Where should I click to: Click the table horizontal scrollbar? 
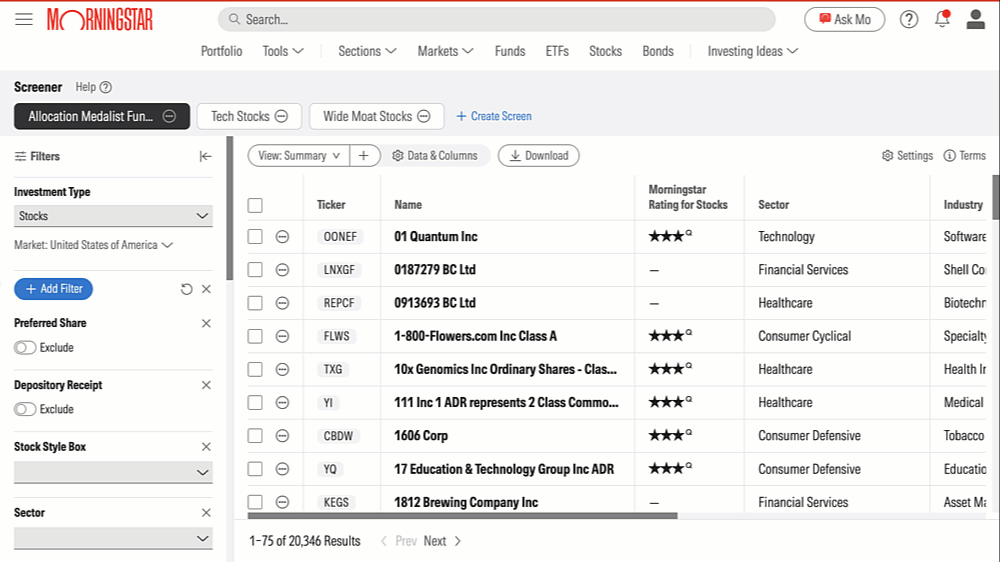(462, 515)
